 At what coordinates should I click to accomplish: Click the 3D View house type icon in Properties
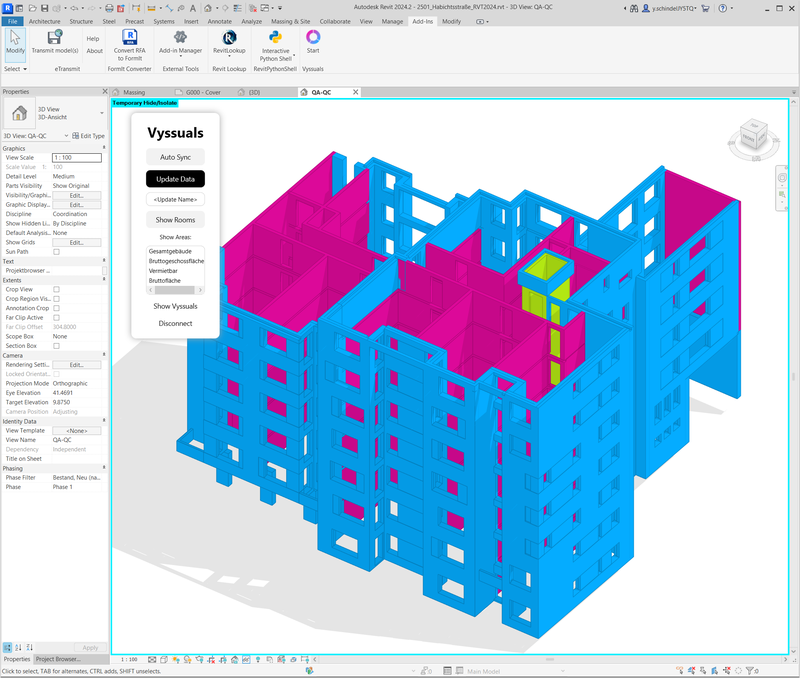(x=19, y=113)
